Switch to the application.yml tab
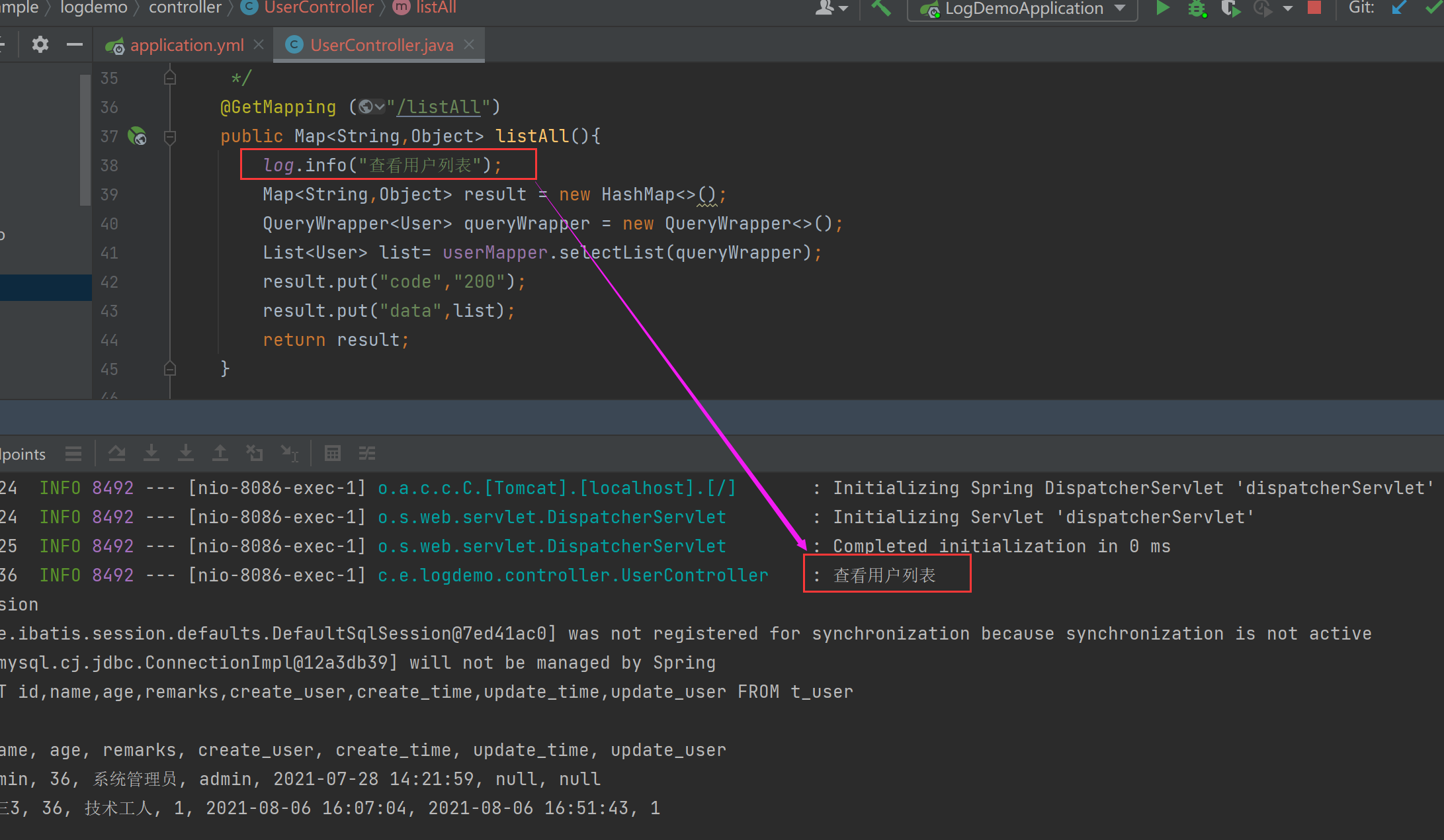Viewport: 1444px width, 840px height. (x=187, y=45)
